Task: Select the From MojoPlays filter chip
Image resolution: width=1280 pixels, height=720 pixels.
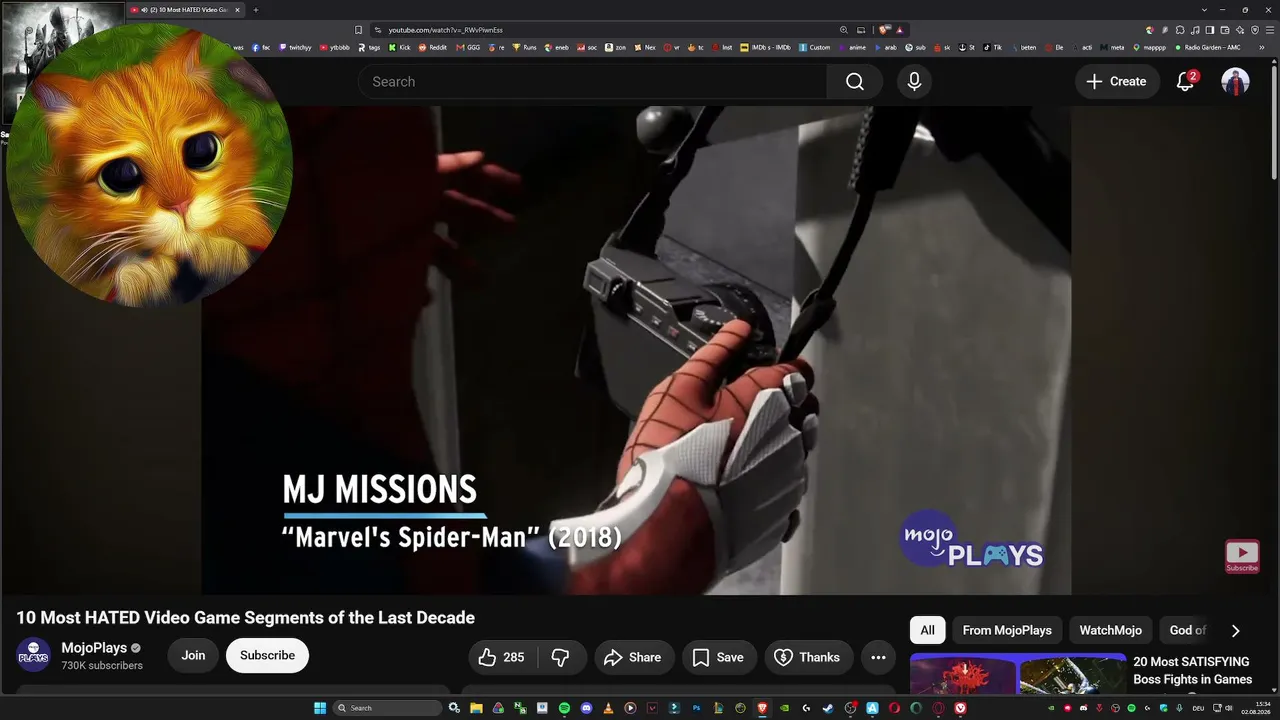Action: point(1007,630)
